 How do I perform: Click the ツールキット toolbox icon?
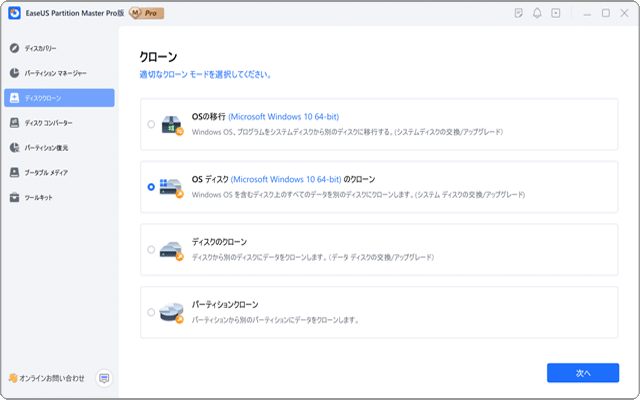[15, 198]
